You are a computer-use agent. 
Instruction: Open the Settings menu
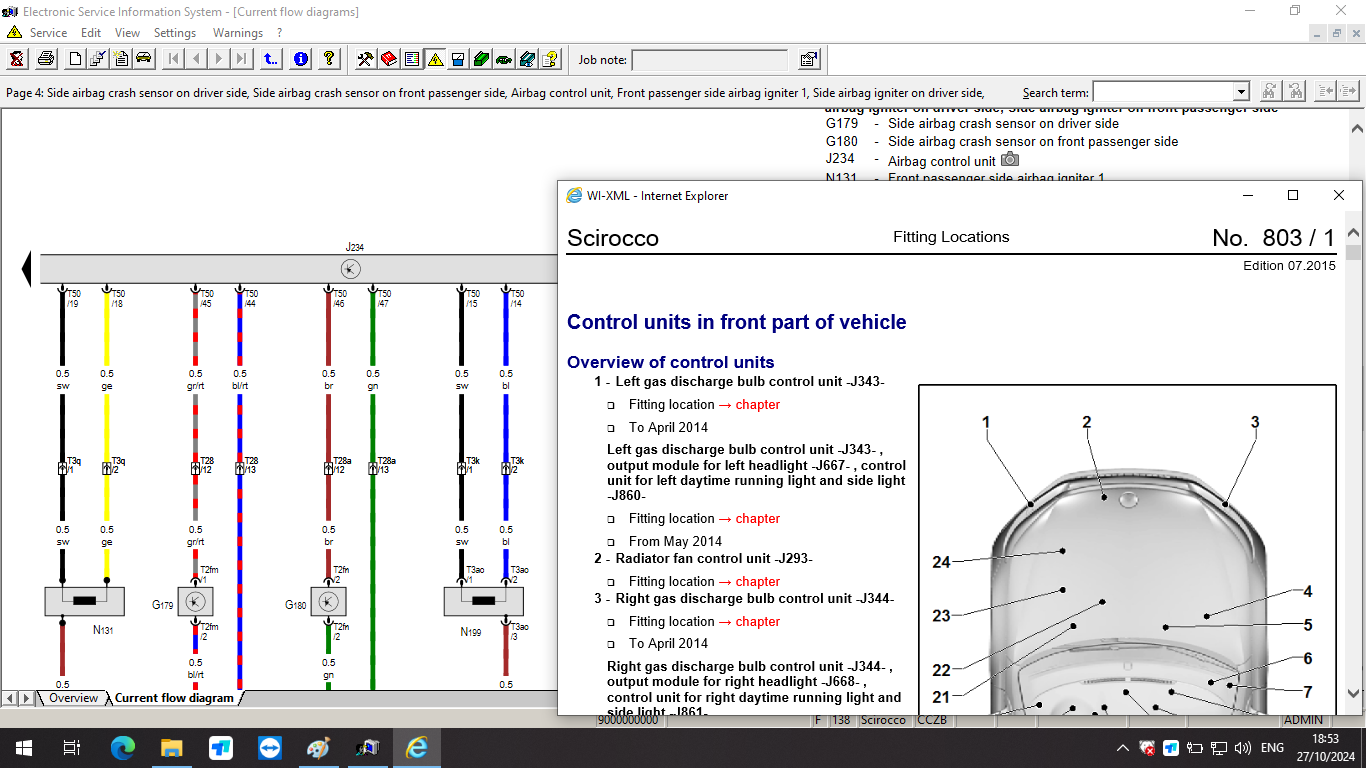tap(175, 33)
